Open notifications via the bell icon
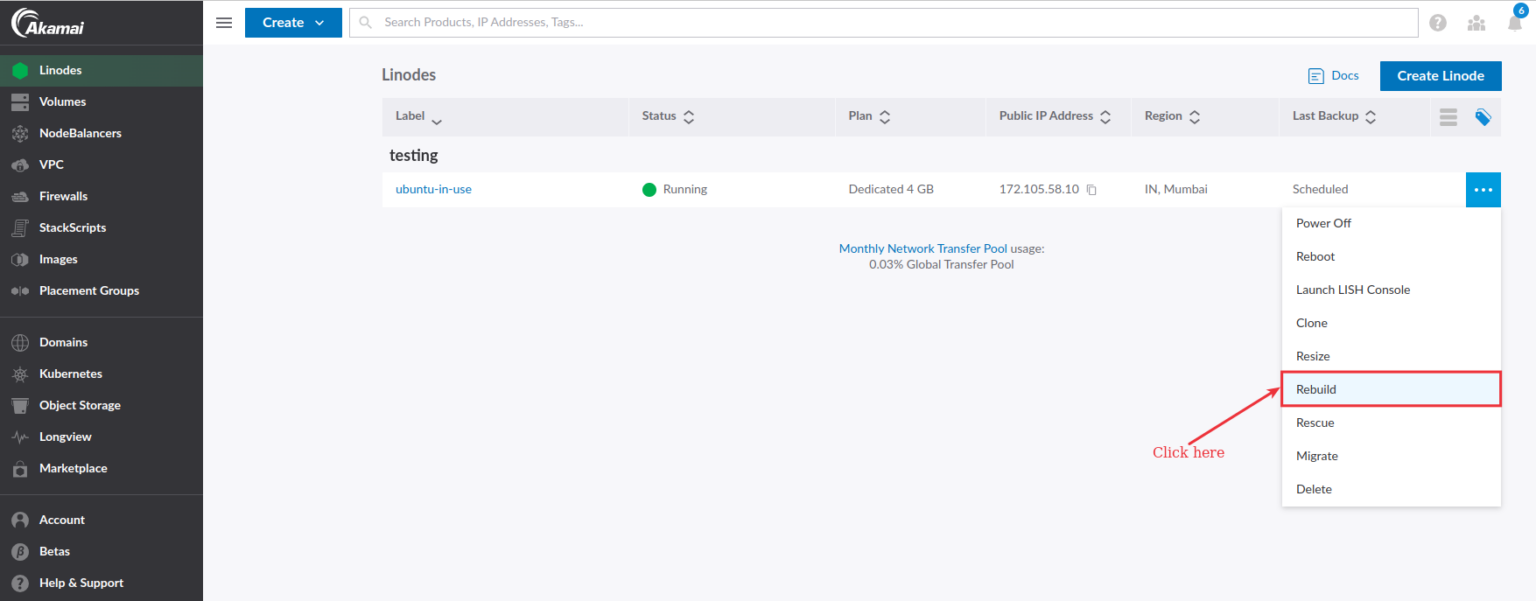 (x=1513, y=22)
